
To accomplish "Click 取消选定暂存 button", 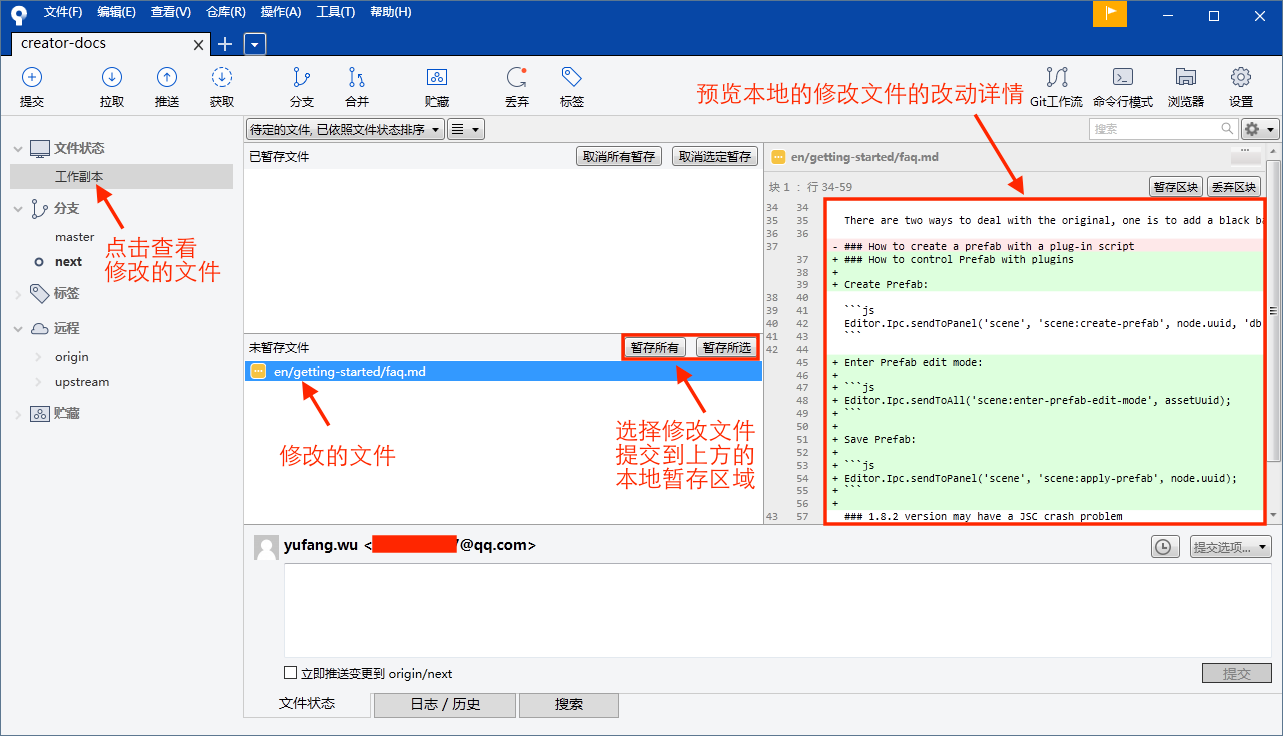I will [714, 157].
